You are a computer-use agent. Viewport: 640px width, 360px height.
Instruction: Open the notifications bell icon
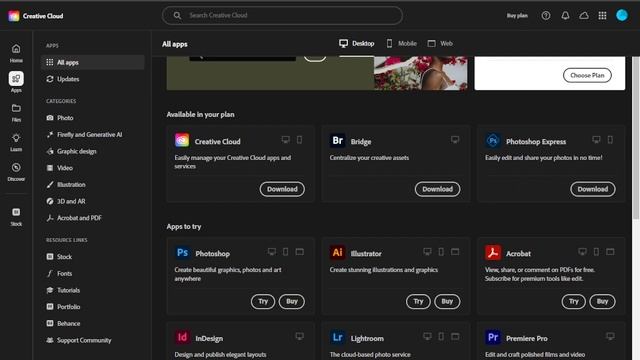565,16
